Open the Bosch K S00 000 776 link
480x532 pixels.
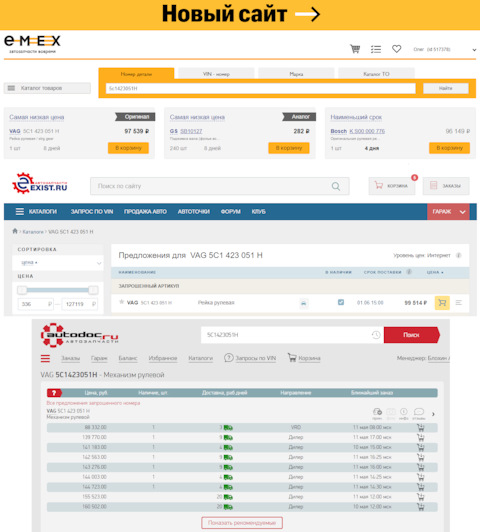tap(367, 131)
